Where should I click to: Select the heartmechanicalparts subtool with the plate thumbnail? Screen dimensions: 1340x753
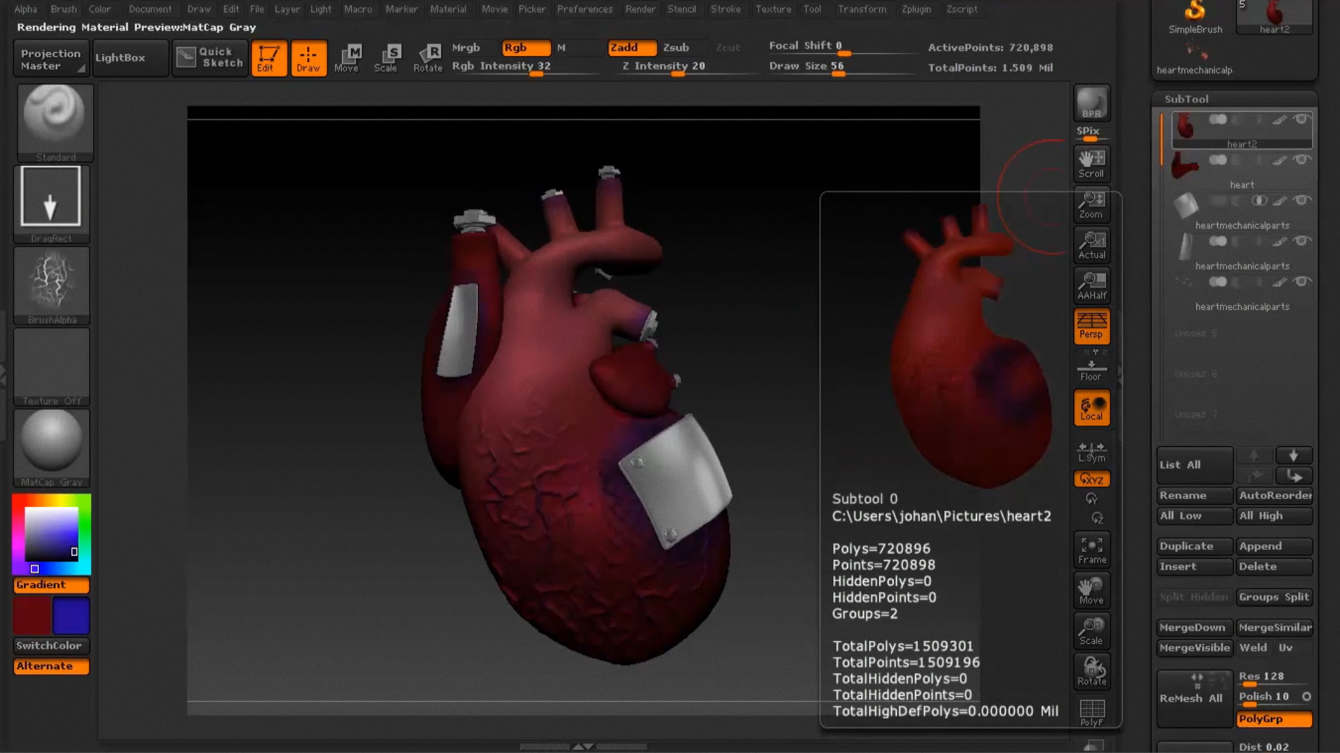pos(1186,205)
